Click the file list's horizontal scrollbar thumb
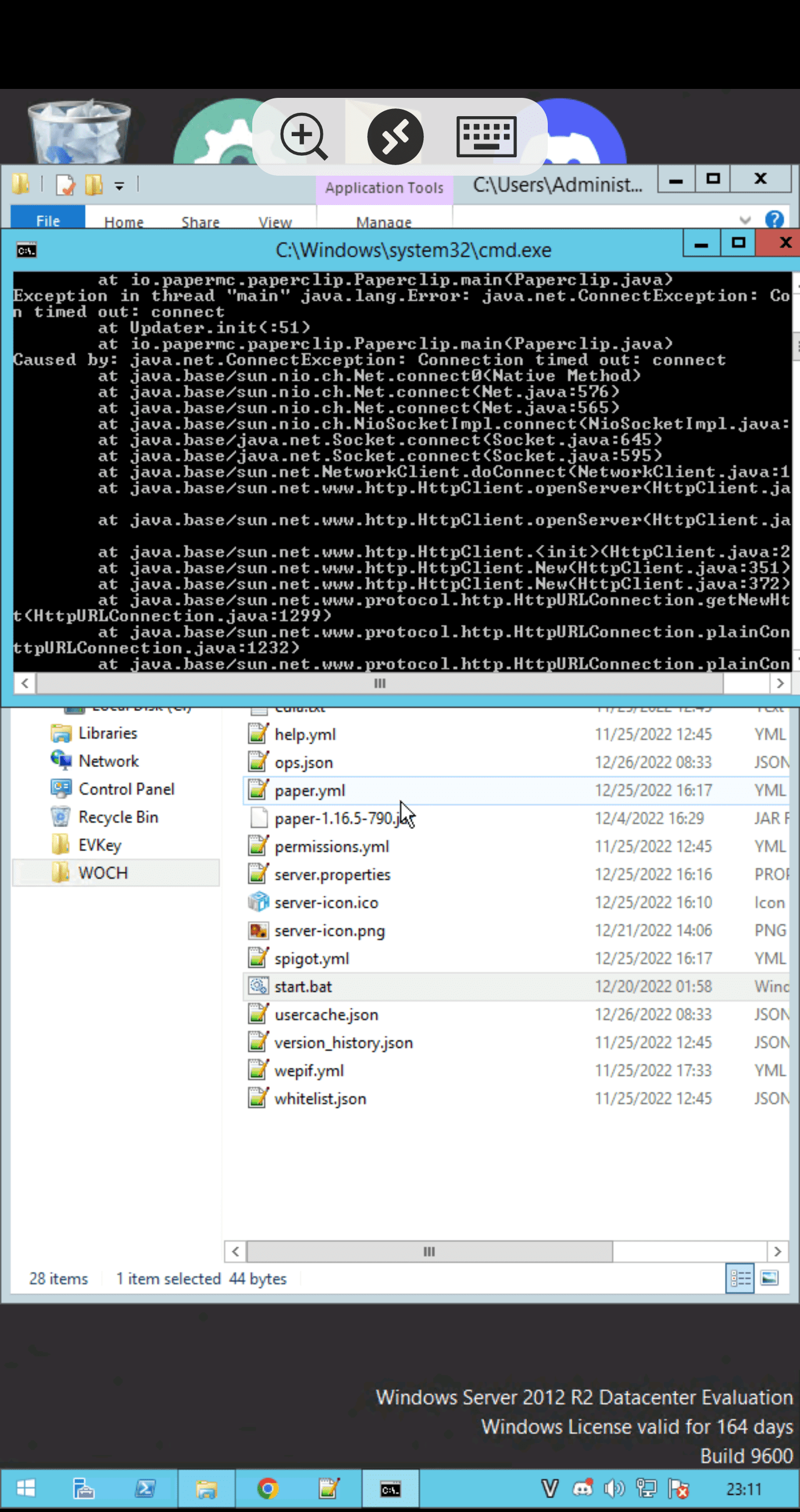 pos(429,1251)
